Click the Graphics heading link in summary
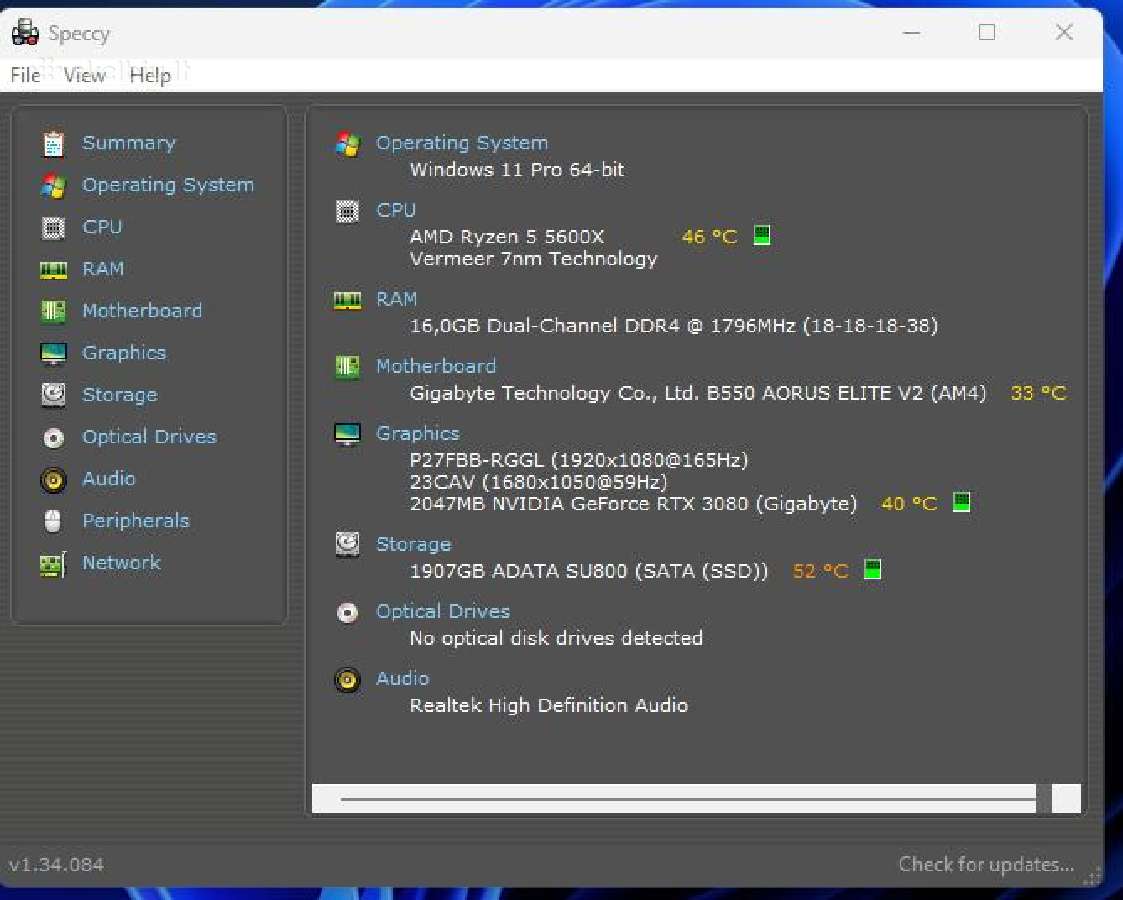 418,434
